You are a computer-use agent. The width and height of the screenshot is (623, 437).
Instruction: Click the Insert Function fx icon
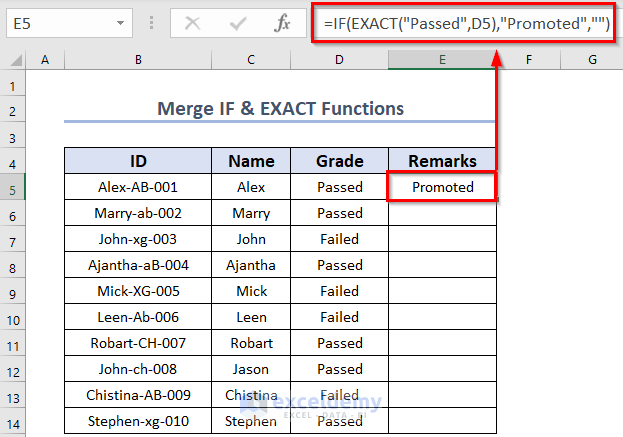pos(283,22)
